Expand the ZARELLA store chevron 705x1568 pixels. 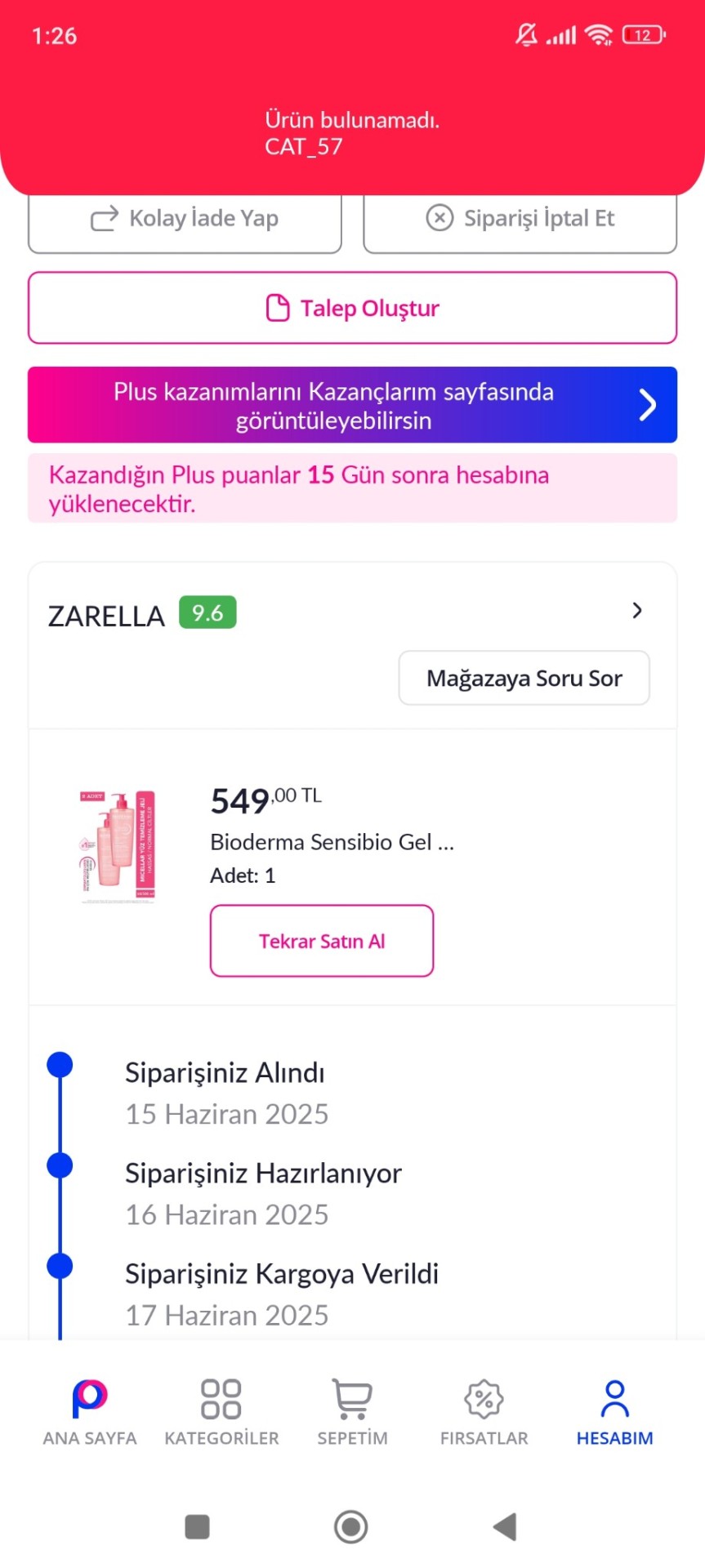point(637,611)
